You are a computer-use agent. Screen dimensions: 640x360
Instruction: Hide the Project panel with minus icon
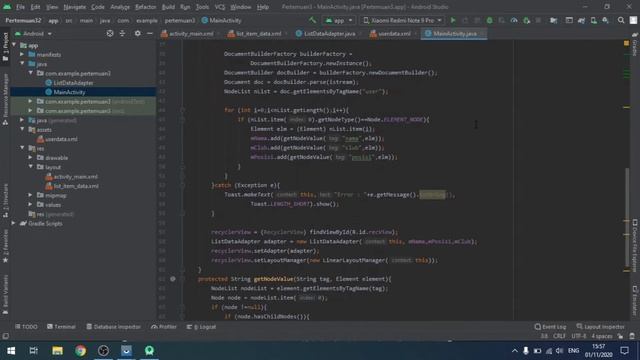[x=150, y=33]
